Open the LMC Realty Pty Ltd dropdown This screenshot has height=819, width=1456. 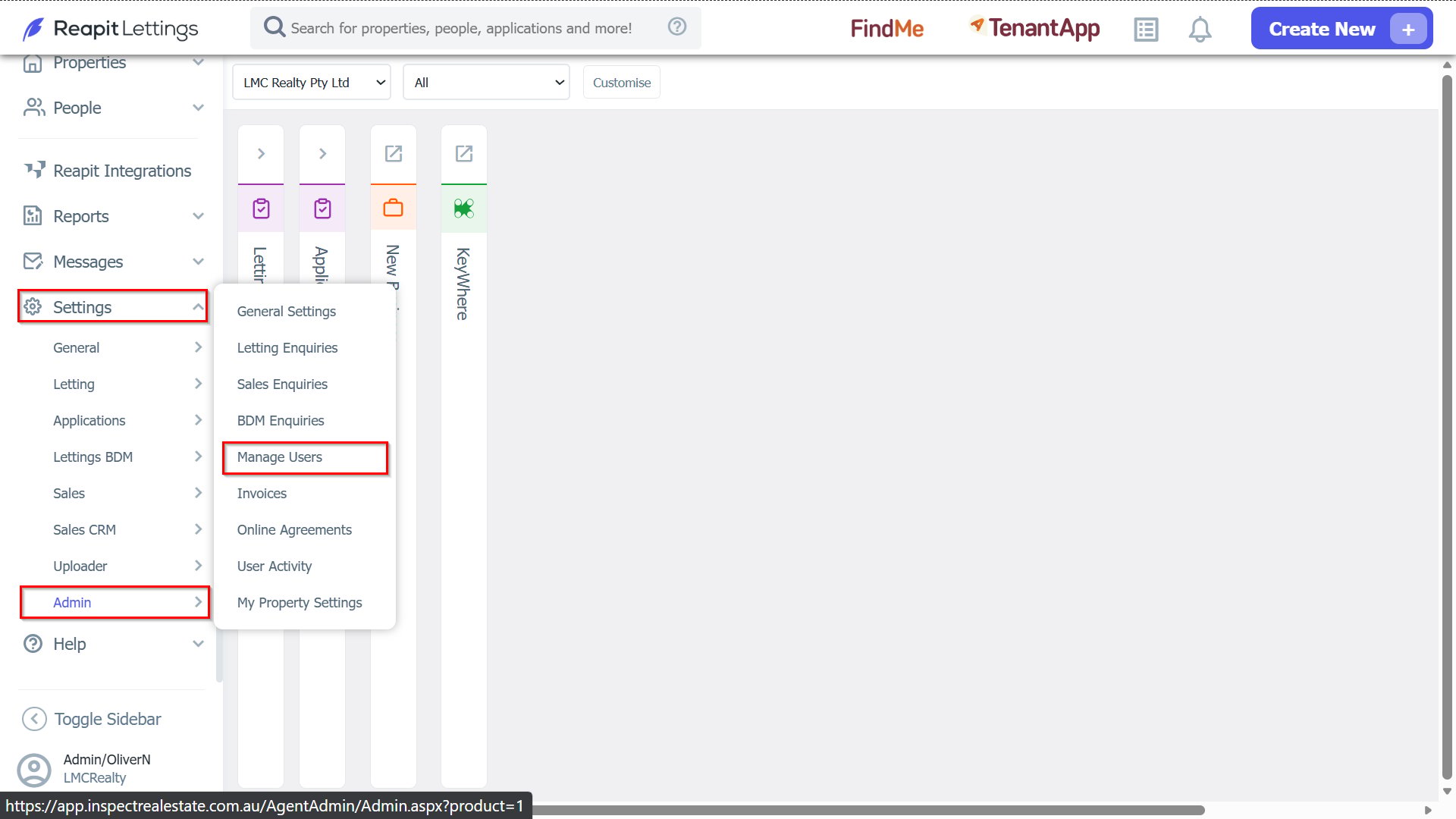[312, 83]
